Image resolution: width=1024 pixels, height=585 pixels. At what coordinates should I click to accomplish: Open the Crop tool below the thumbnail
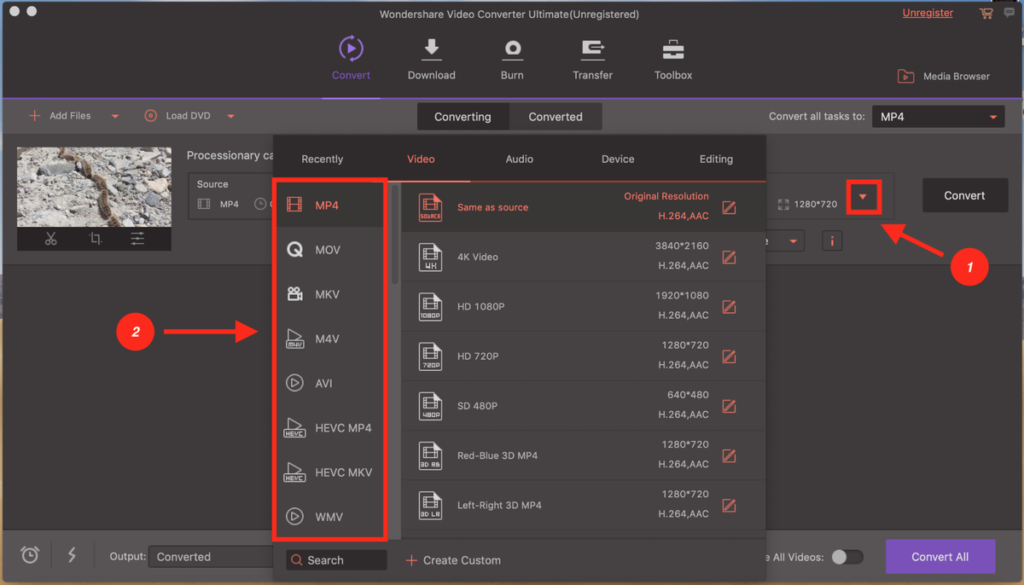[x=93, y=239]
